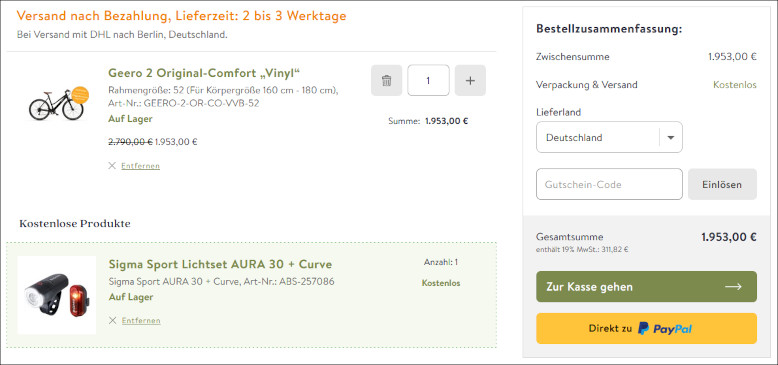Viewport: 778px width, 365px height.
Task: Remove the Sigma Sport Lichtset via Entfernen
Action: point(141,320)
